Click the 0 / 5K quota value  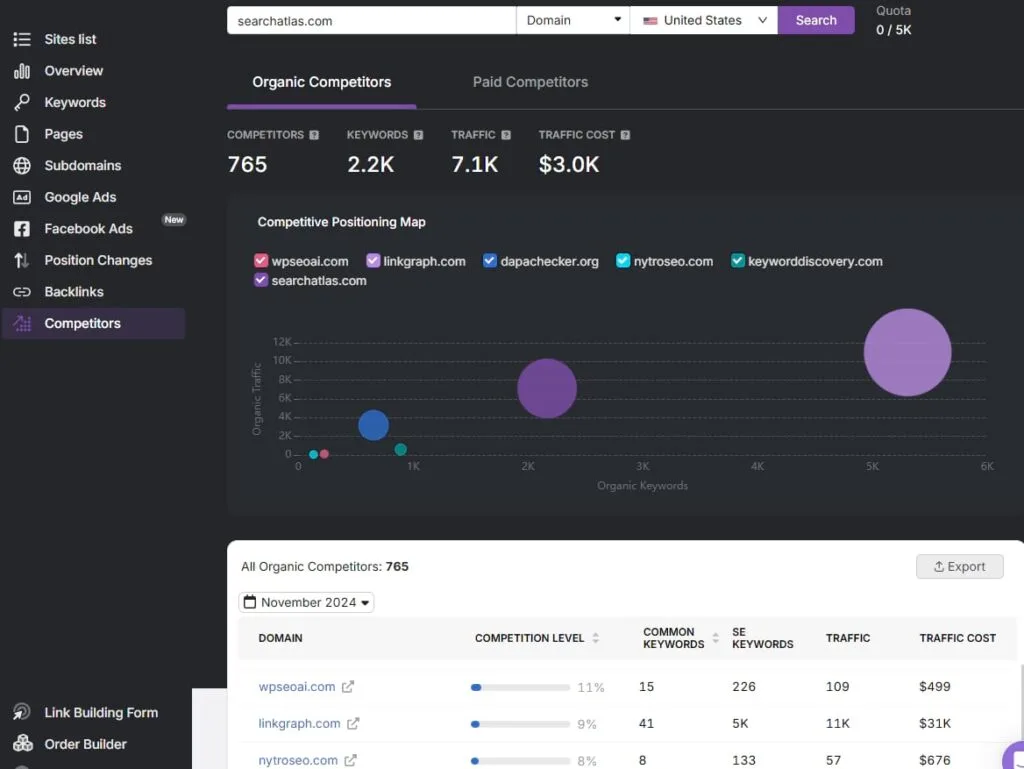coord(893,30)
